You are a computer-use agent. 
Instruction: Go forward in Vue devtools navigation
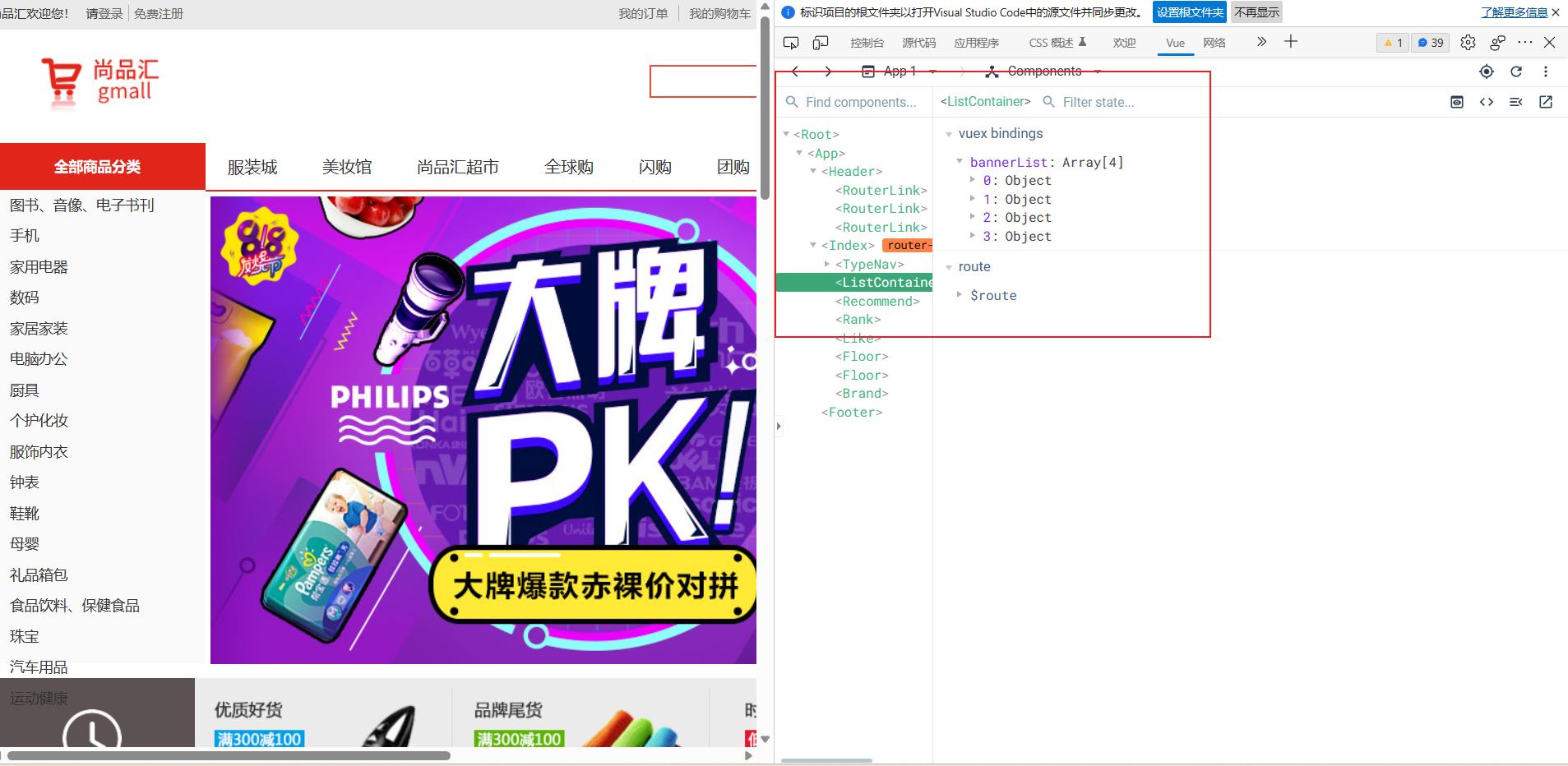[x=828, y=72]
